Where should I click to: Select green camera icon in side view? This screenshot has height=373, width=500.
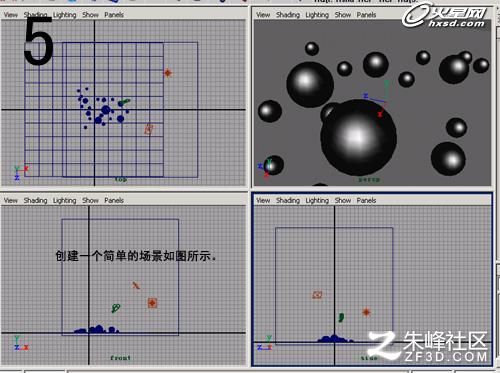tap(341, 317)
